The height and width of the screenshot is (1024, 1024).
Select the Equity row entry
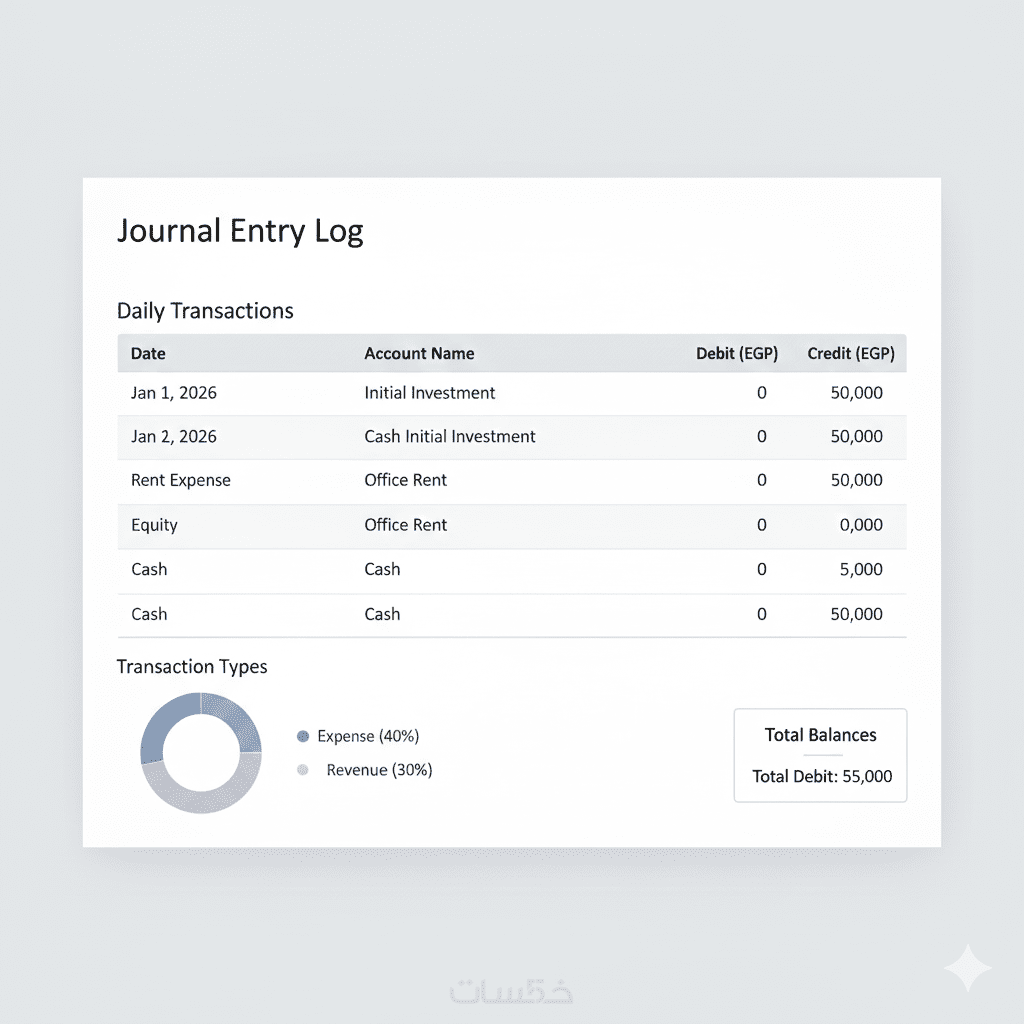point(154,525)
